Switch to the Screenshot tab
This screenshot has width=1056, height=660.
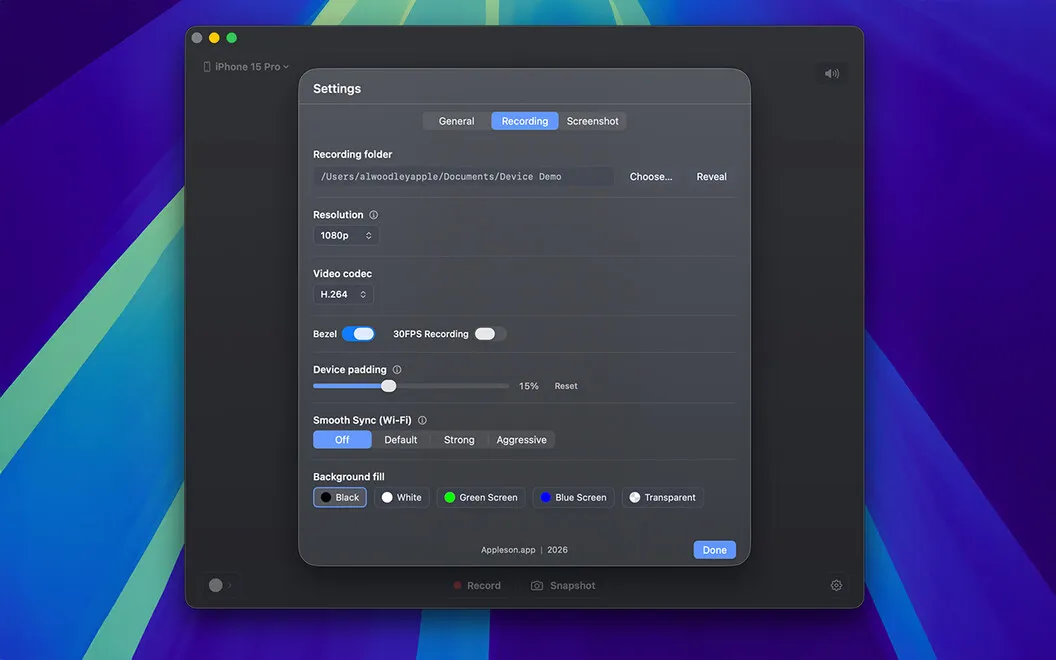[x=593, y=121]
